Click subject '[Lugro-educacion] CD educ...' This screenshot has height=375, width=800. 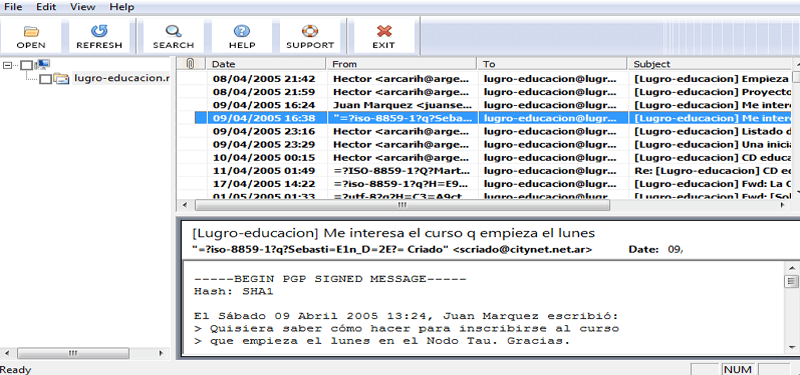point(712,157)
